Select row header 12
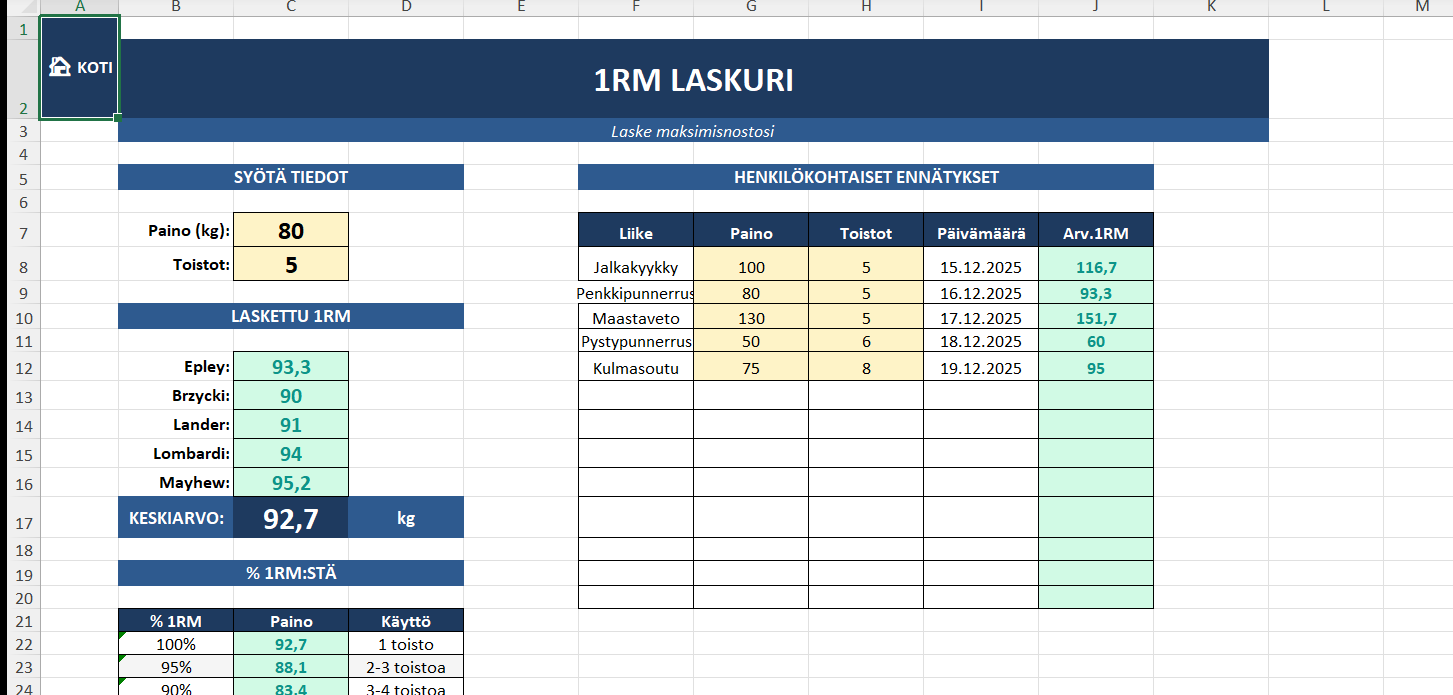1453x695 pixels. [x=19, y=367]
